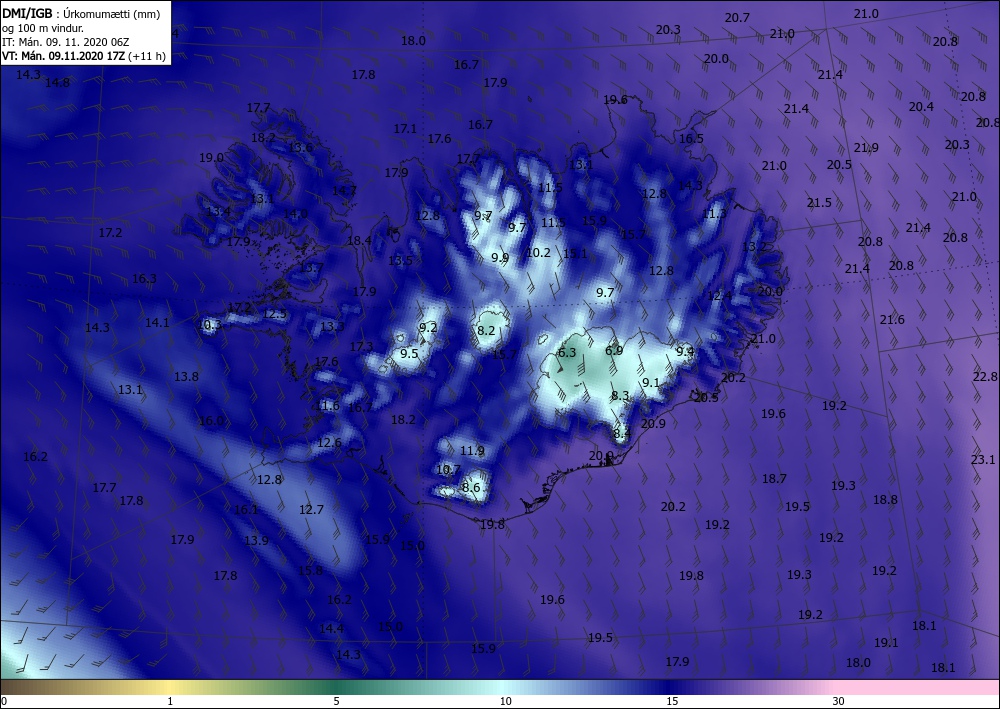1000x709 pixels.
Task: Click the color scale label '0'
Action: click(4, 701)
